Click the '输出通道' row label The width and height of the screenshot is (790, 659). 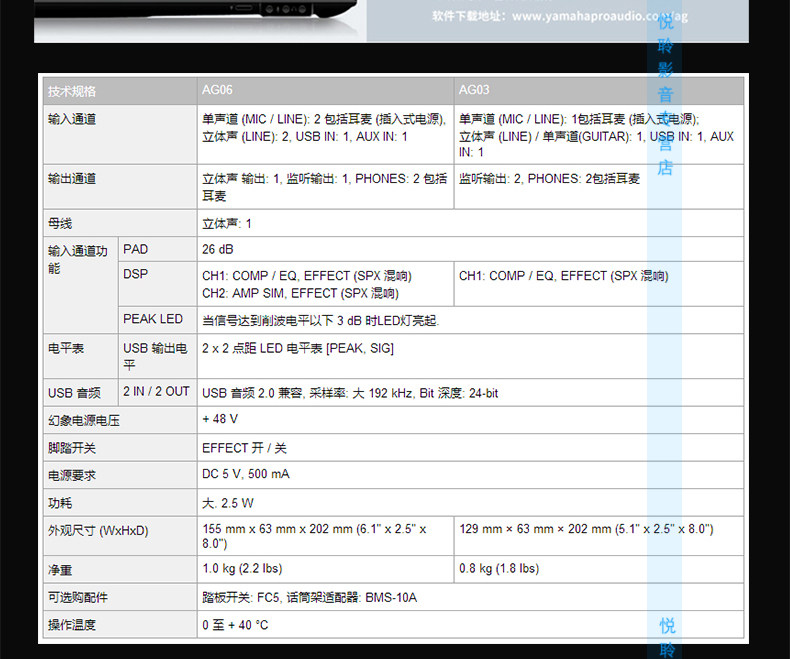point(72,179)
